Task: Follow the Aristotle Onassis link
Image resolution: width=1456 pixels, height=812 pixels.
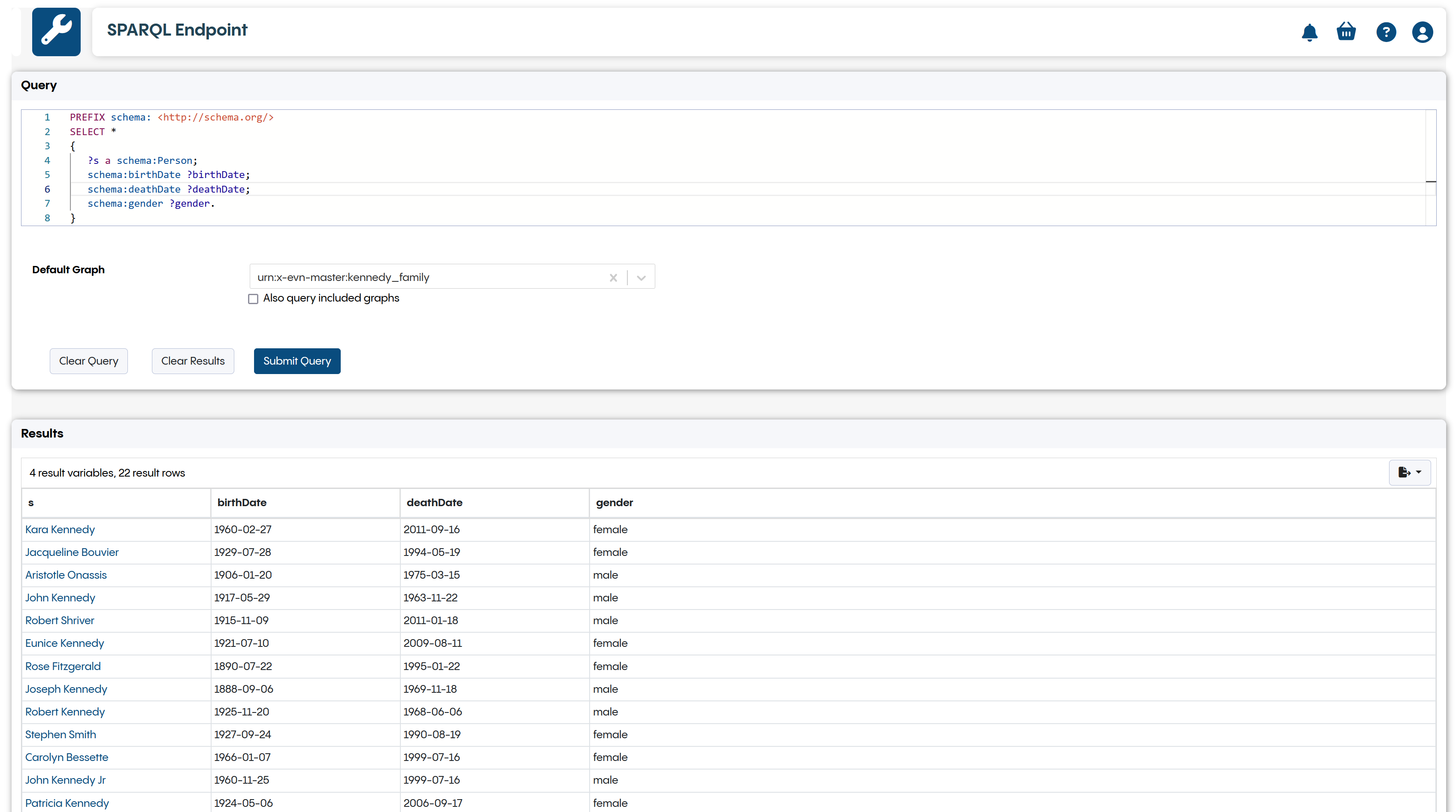Action: 66,575
